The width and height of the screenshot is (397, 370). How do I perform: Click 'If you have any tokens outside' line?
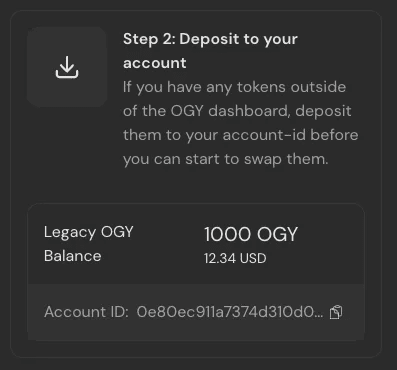pyautogui.click(x=235, y=88)
